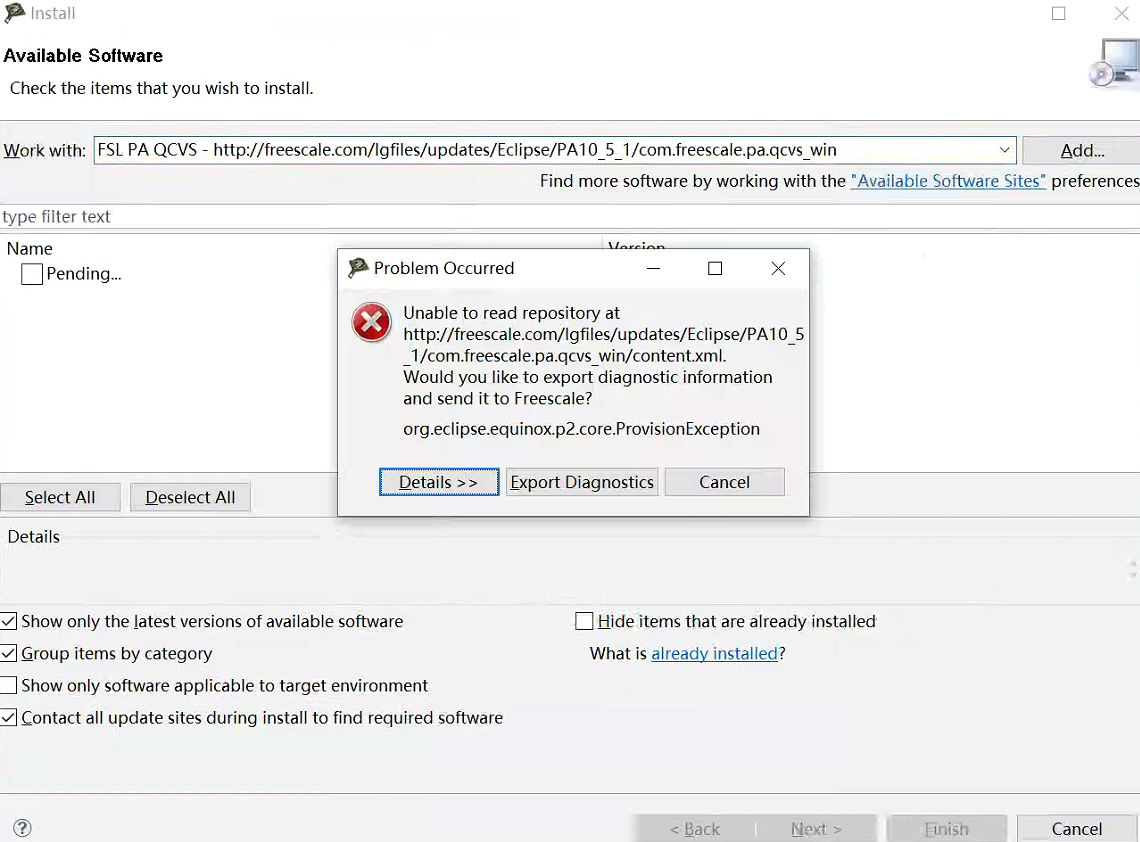Image resolution: width=1140 pixels, height=842 pixels.
Task: Disable Group items by category
Action: point(8,653)
